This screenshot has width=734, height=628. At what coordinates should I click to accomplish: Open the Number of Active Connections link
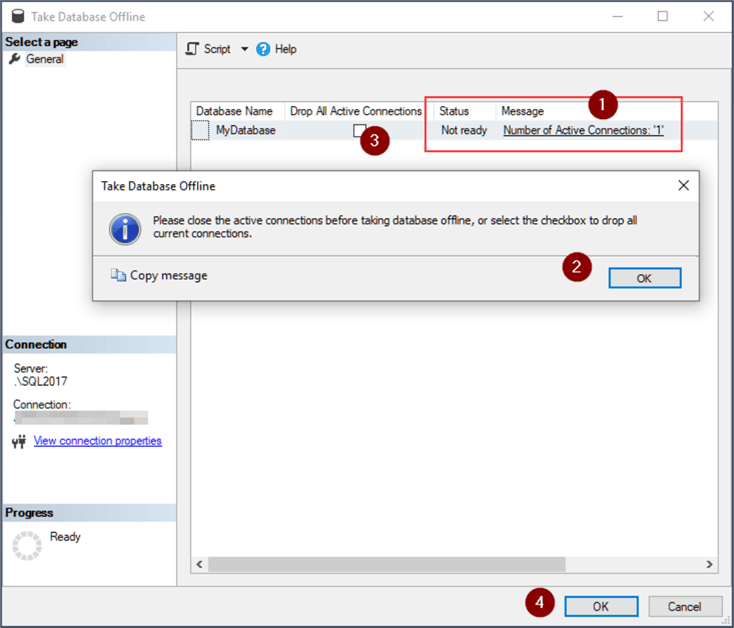(x=583, y=130)
